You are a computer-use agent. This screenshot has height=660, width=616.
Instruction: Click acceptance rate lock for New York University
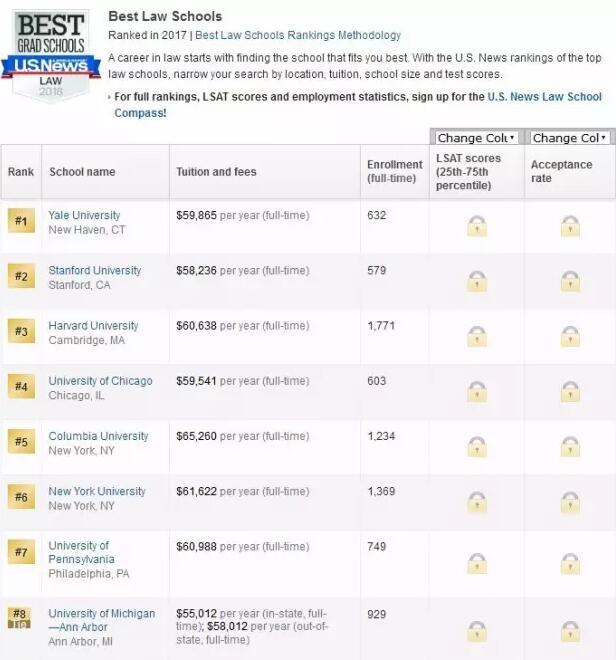(570, 501)
